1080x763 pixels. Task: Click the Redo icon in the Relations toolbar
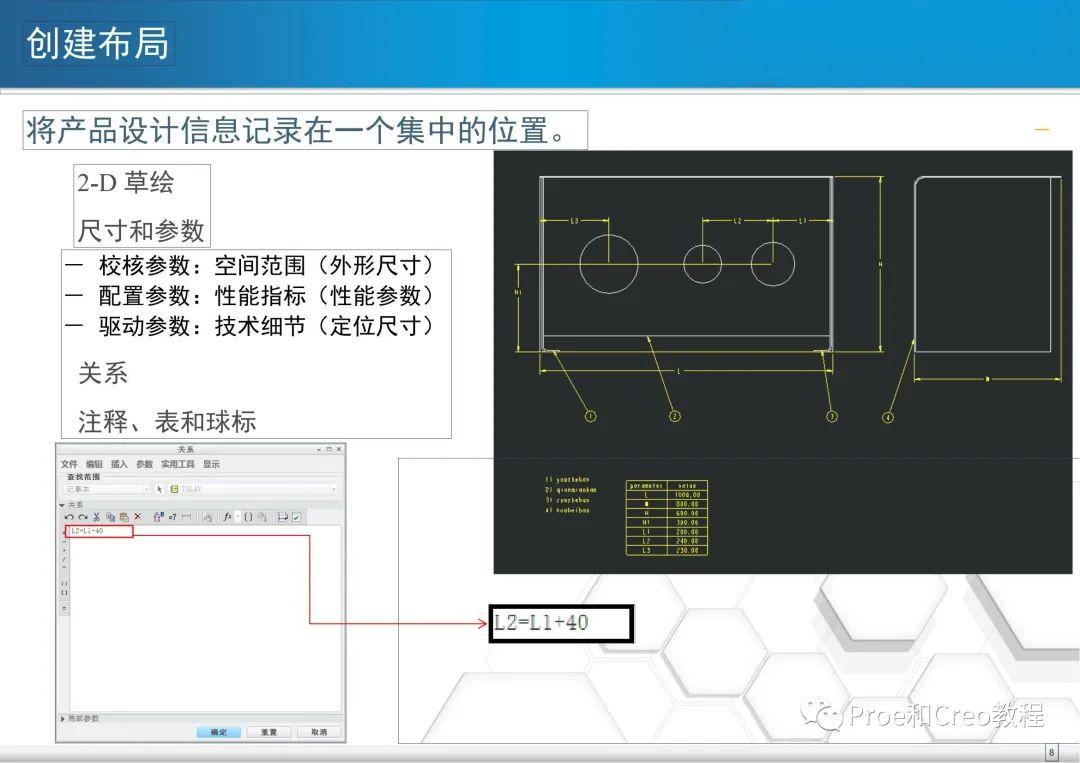81,517
